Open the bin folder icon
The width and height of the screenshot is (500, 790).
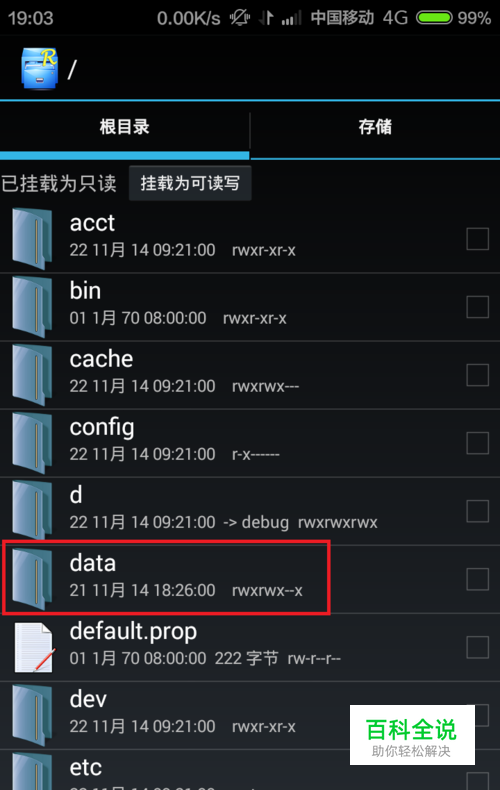point(32,307)
